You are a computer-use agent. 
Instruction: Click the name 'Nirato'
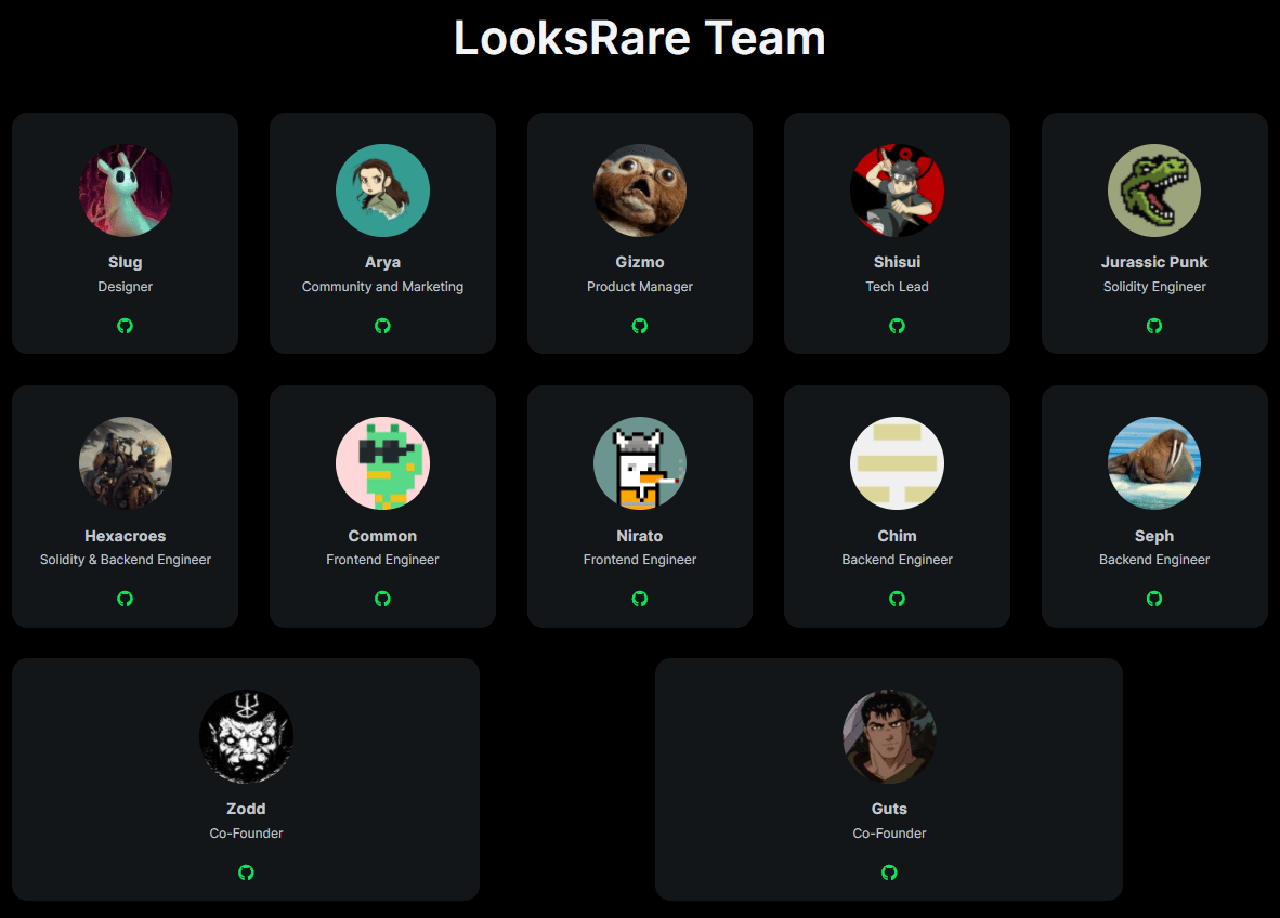click(x=640, y=535)
